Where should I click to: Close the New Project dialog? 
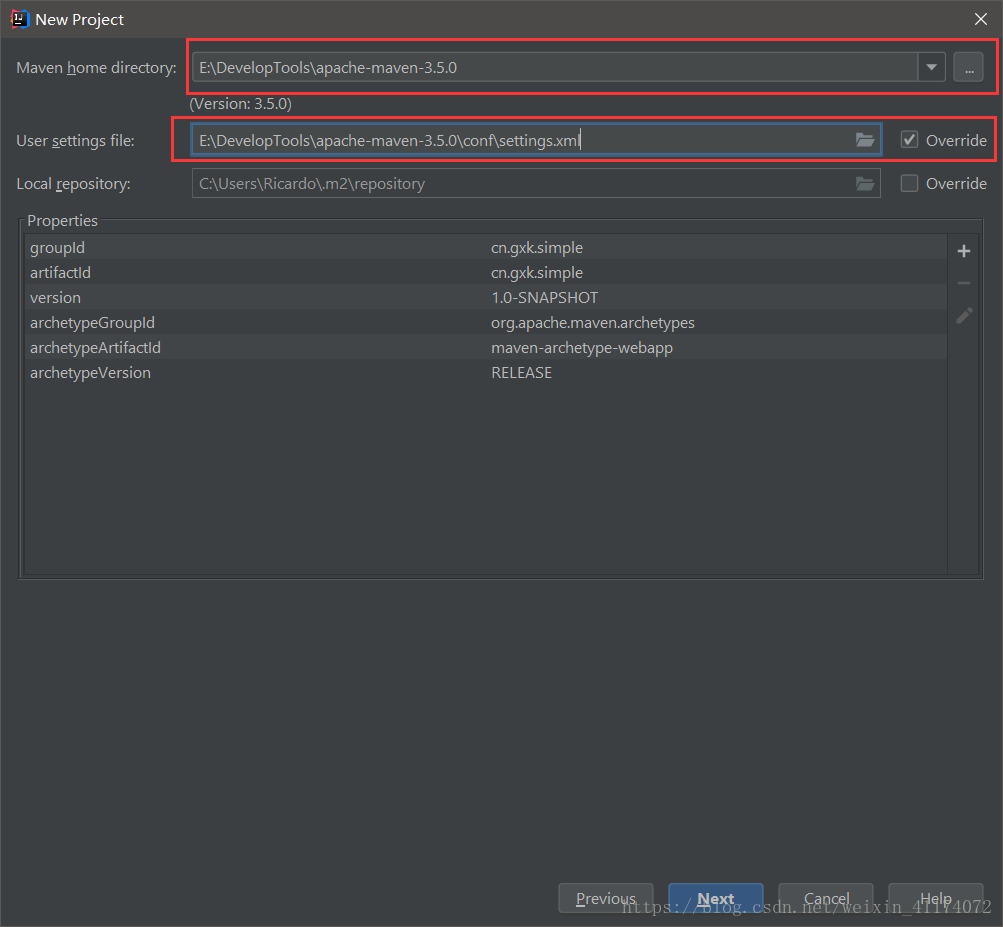[981, 19]
